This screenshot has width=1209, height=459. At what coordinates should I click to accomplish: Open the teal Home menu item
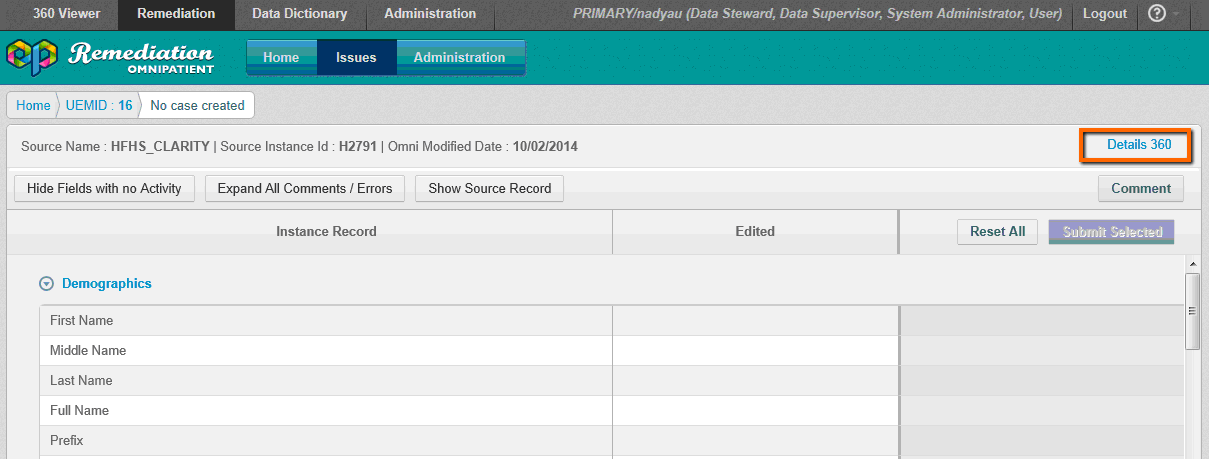tap(281, 57)
